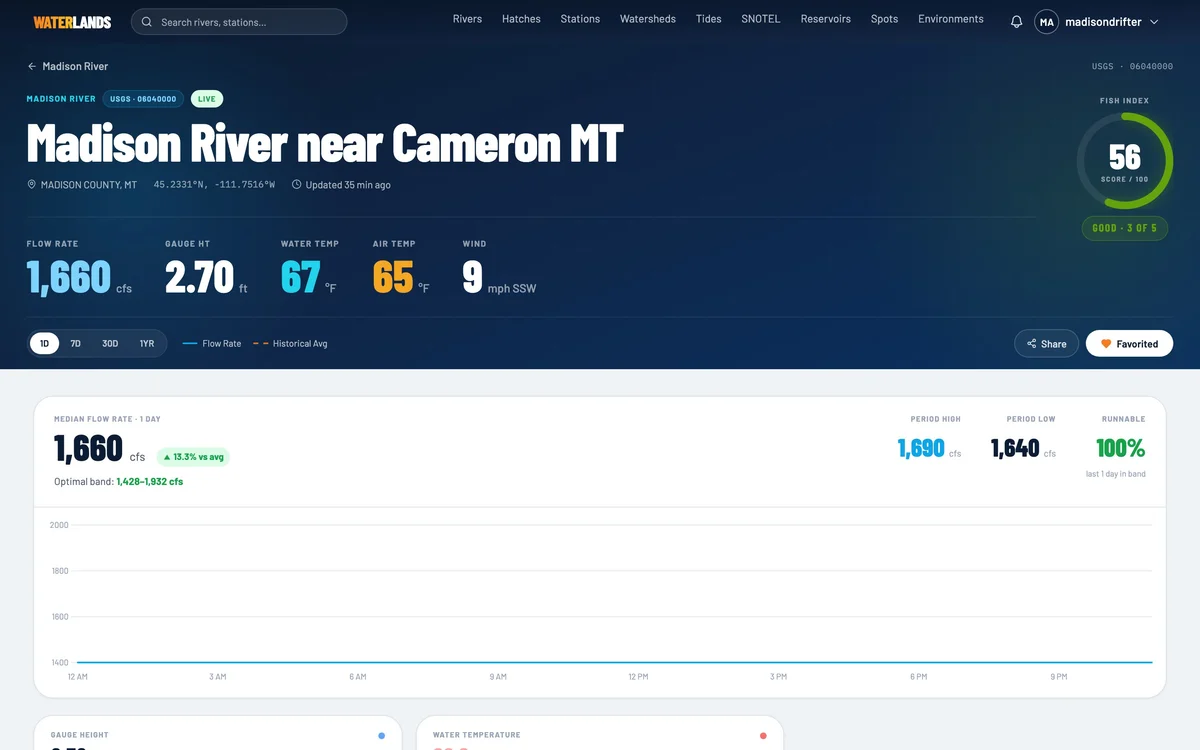Click the coordinates 45.2331°N, -111.7516°W

tap(214, 185)
